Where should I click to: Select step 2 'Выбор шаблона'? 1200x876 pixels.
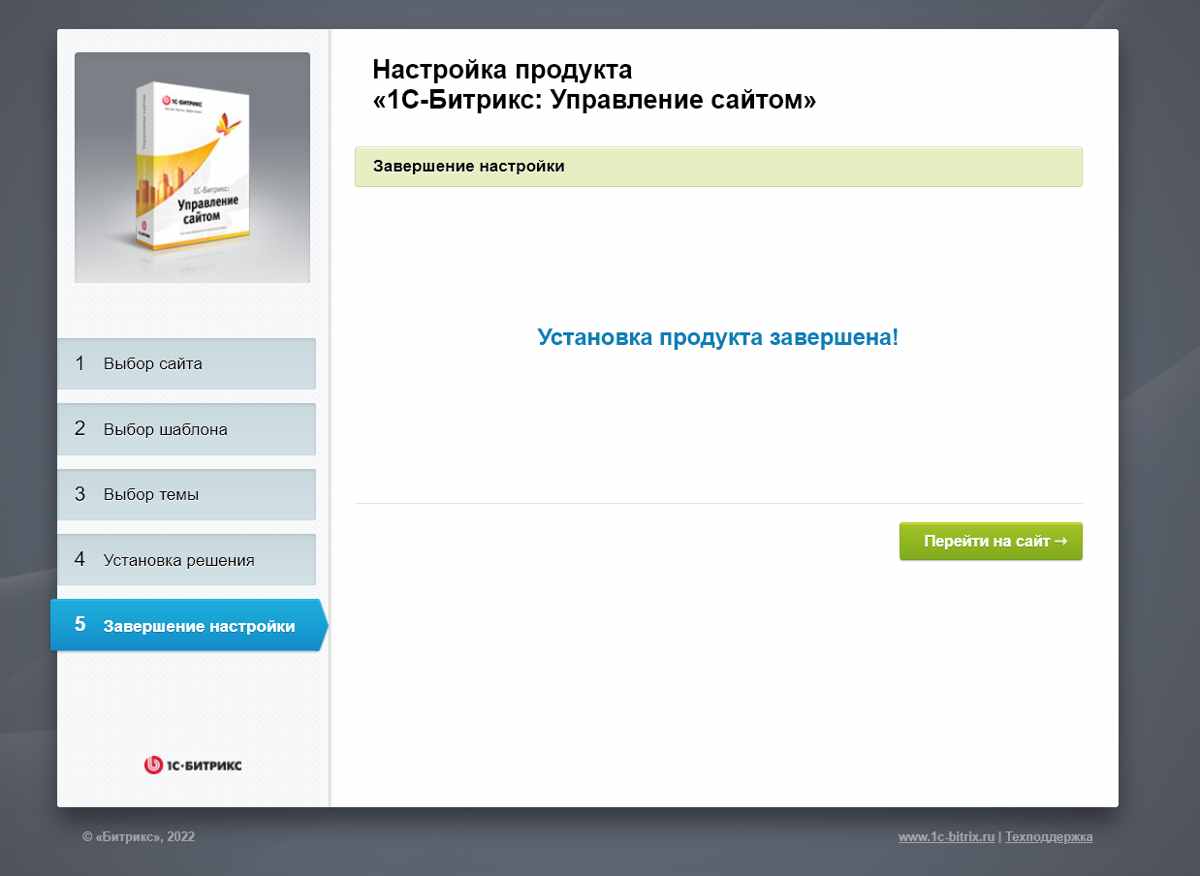pyautogui.click(x=186, y=429)
